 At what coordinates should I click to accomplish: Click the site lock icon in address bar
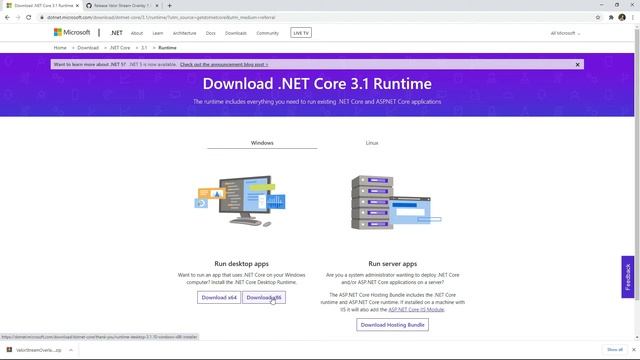point(42,18)
